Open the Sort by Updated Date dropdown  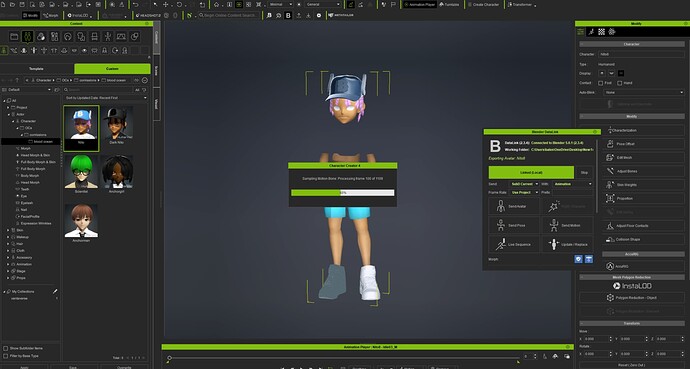click(x=106, y=98)
